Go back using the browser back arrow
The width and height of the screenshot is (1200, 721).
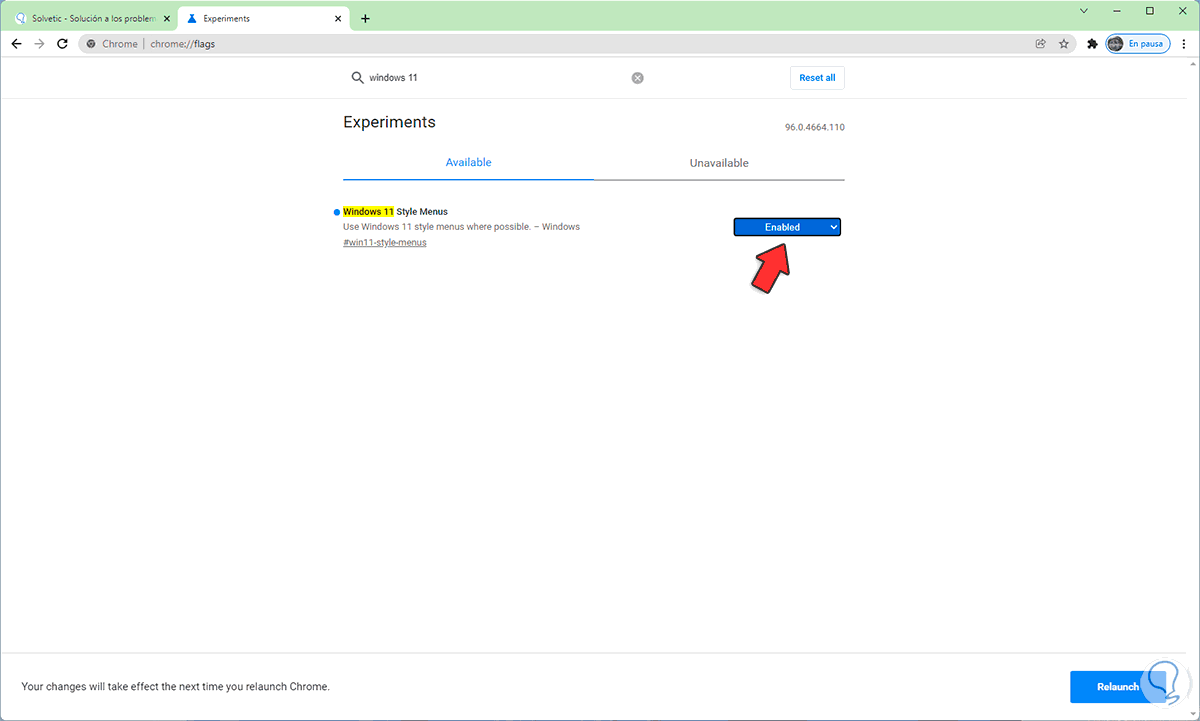point(16,44)
